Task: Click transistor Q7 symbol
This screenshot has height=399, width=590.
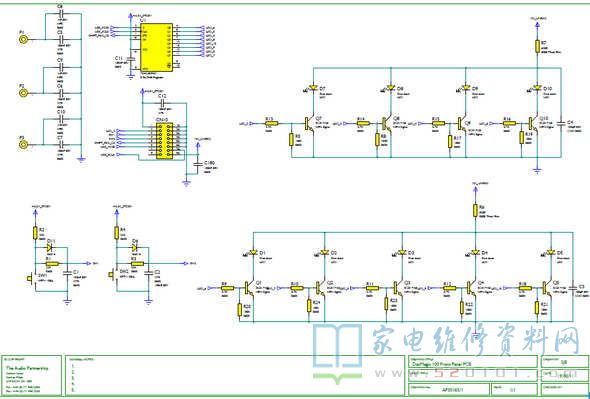Action: tap(310, 123)
